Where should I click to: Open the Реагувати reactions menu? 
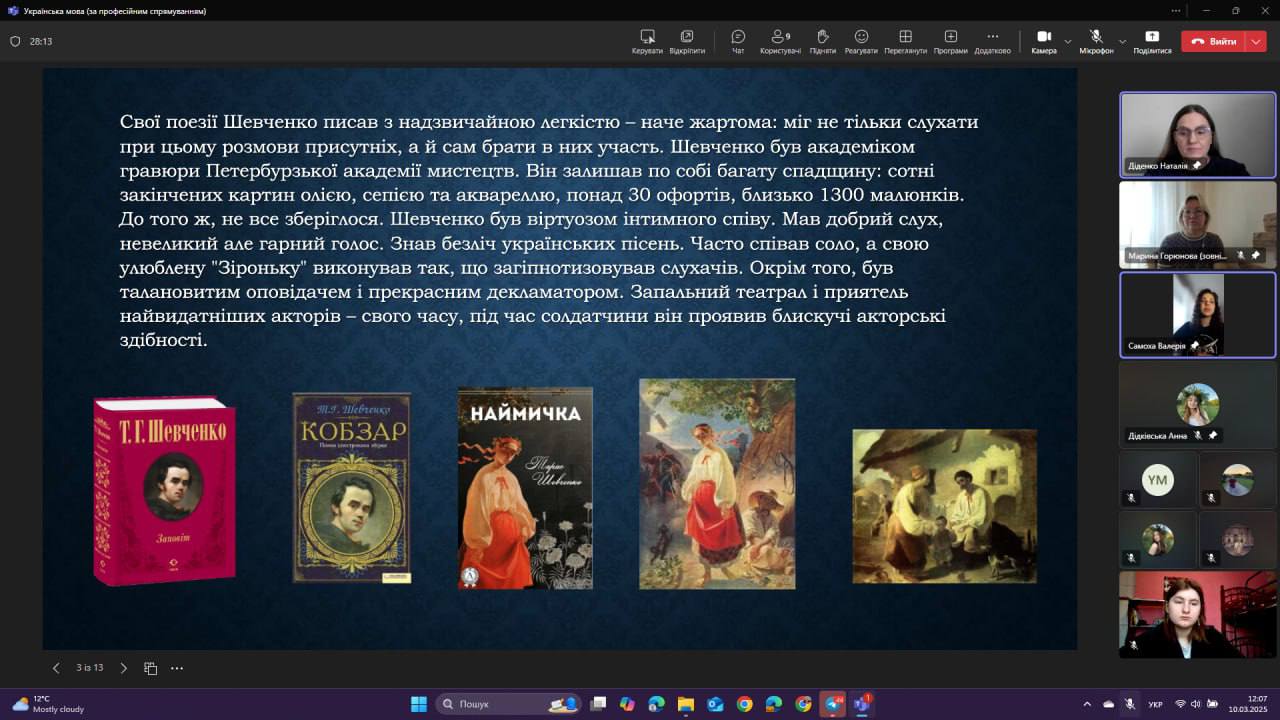(861, 41)
